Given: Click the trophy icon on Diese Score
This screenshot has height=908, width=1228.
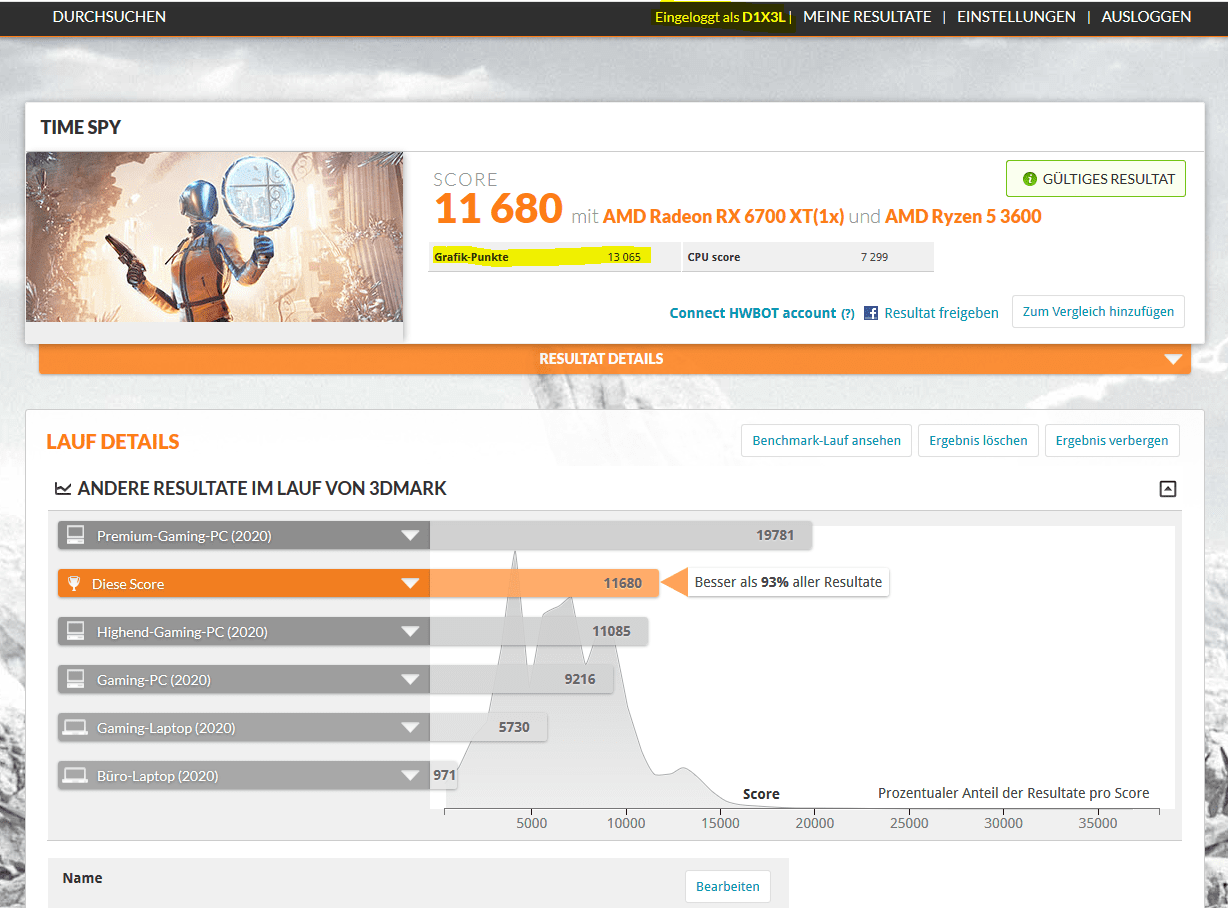Looking at the screenshot, I should [x=73, y=584].
